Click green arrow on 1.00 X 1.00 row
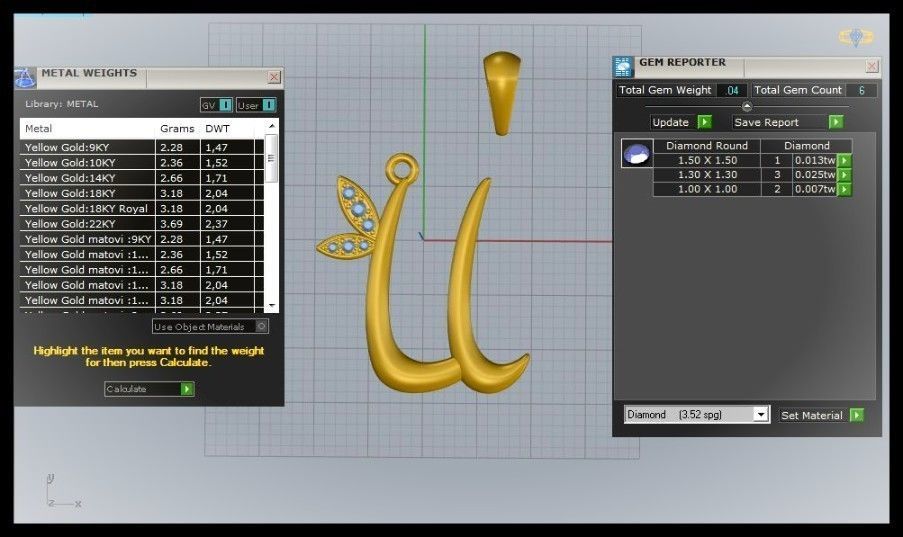Viewport: 903px width, 537px height. (844, 189)
